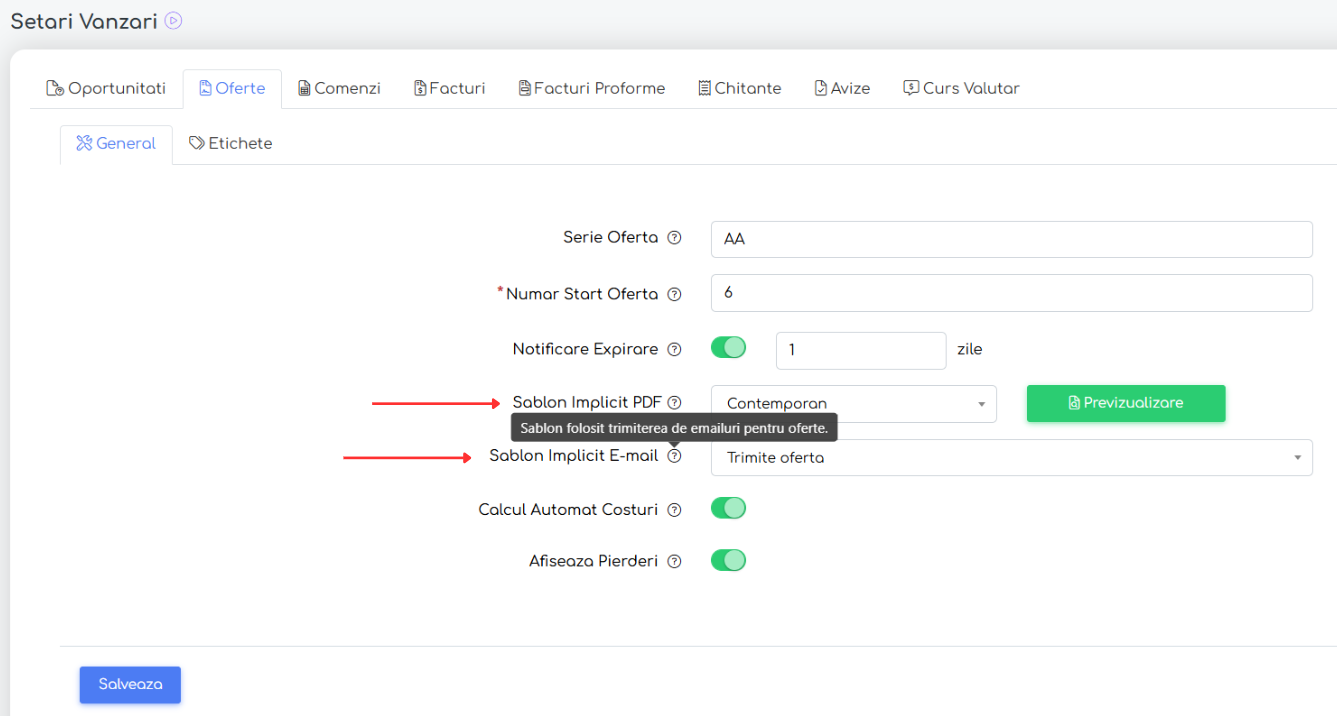
Task: Disable the Notificare Expirare toggle
Action: coord(728,348)
